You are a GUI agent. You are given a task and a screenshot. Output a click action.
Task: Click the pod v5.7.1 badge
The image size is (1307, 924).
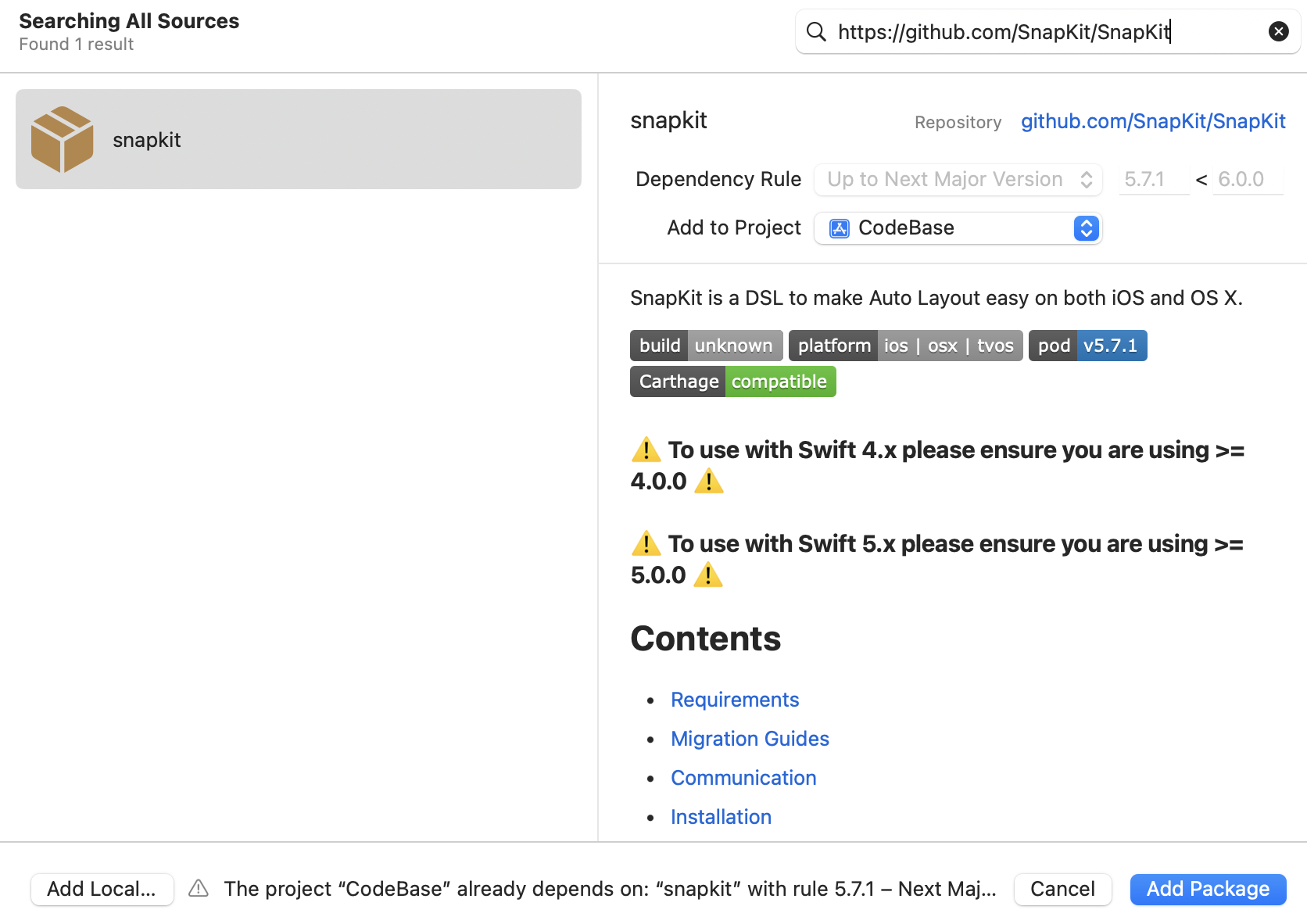tap(1088, 346)
